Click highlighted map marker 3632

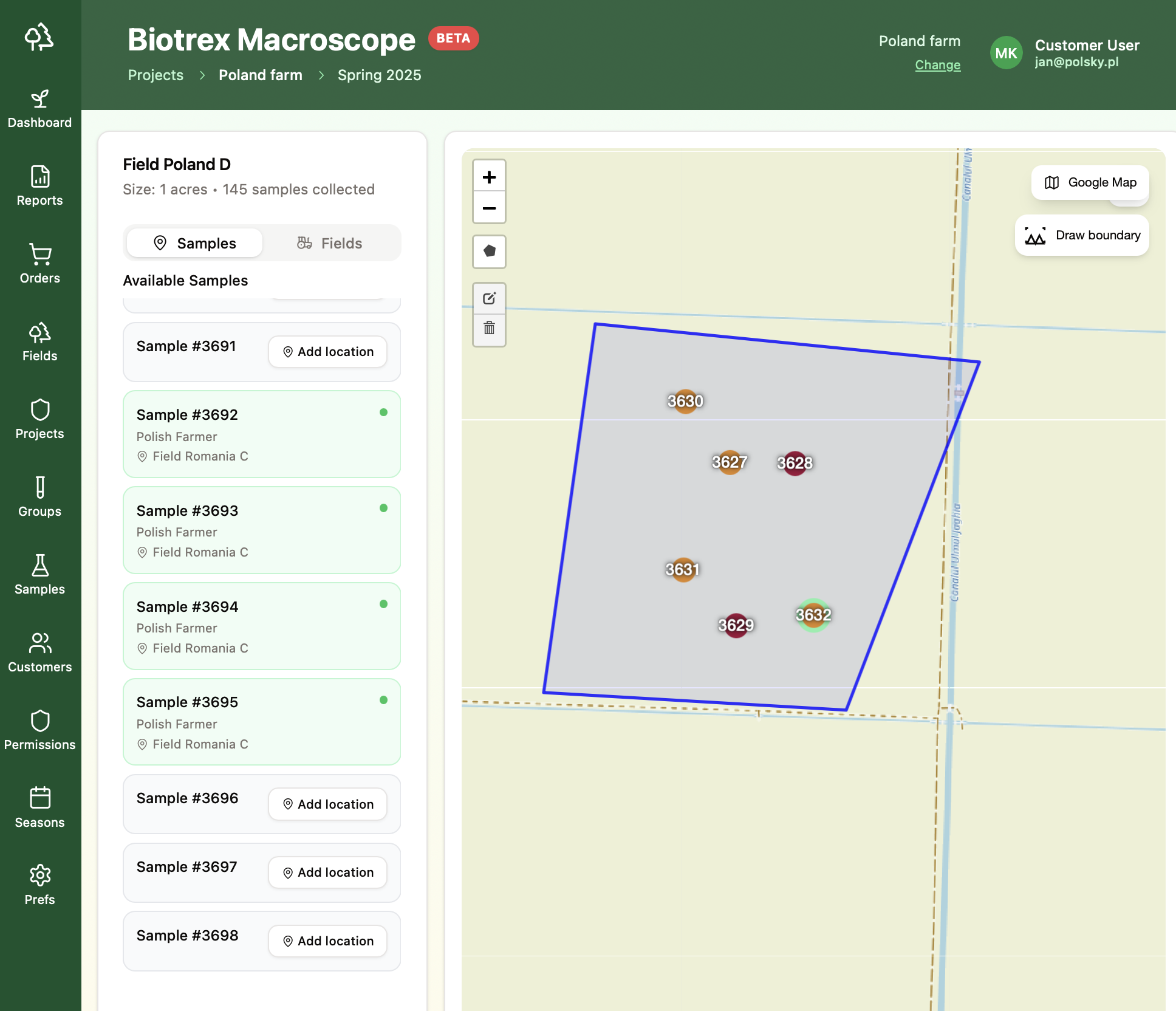tap(813, 615)
